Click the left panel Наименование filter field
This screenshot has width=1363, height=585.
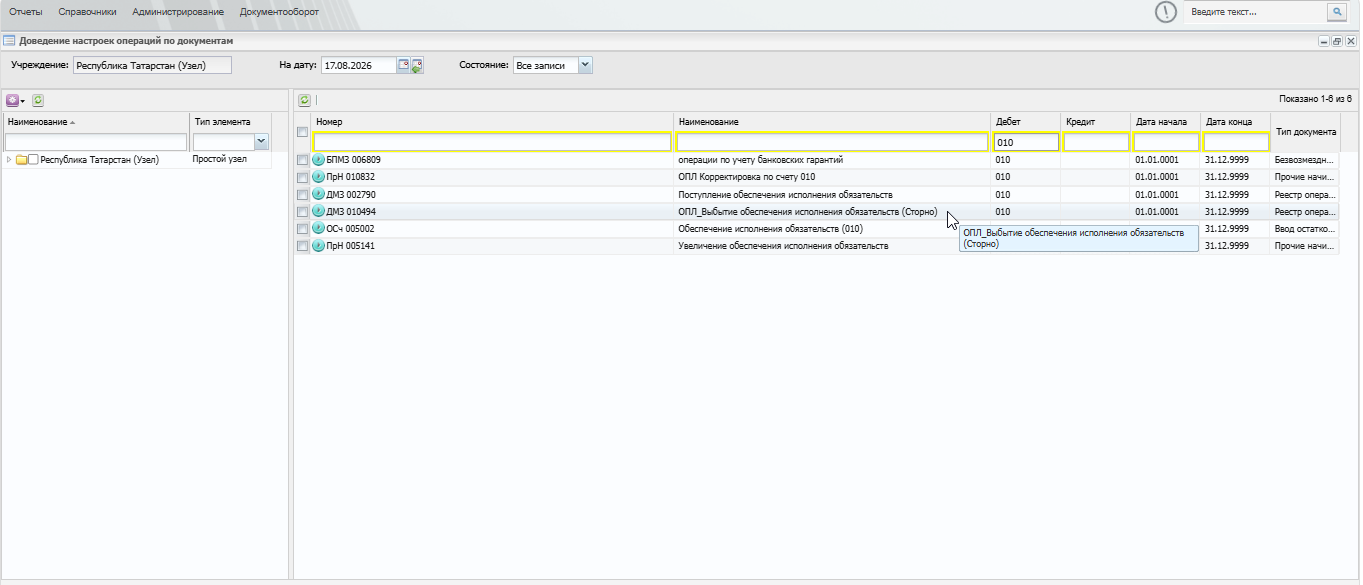[x=96, y=142]
